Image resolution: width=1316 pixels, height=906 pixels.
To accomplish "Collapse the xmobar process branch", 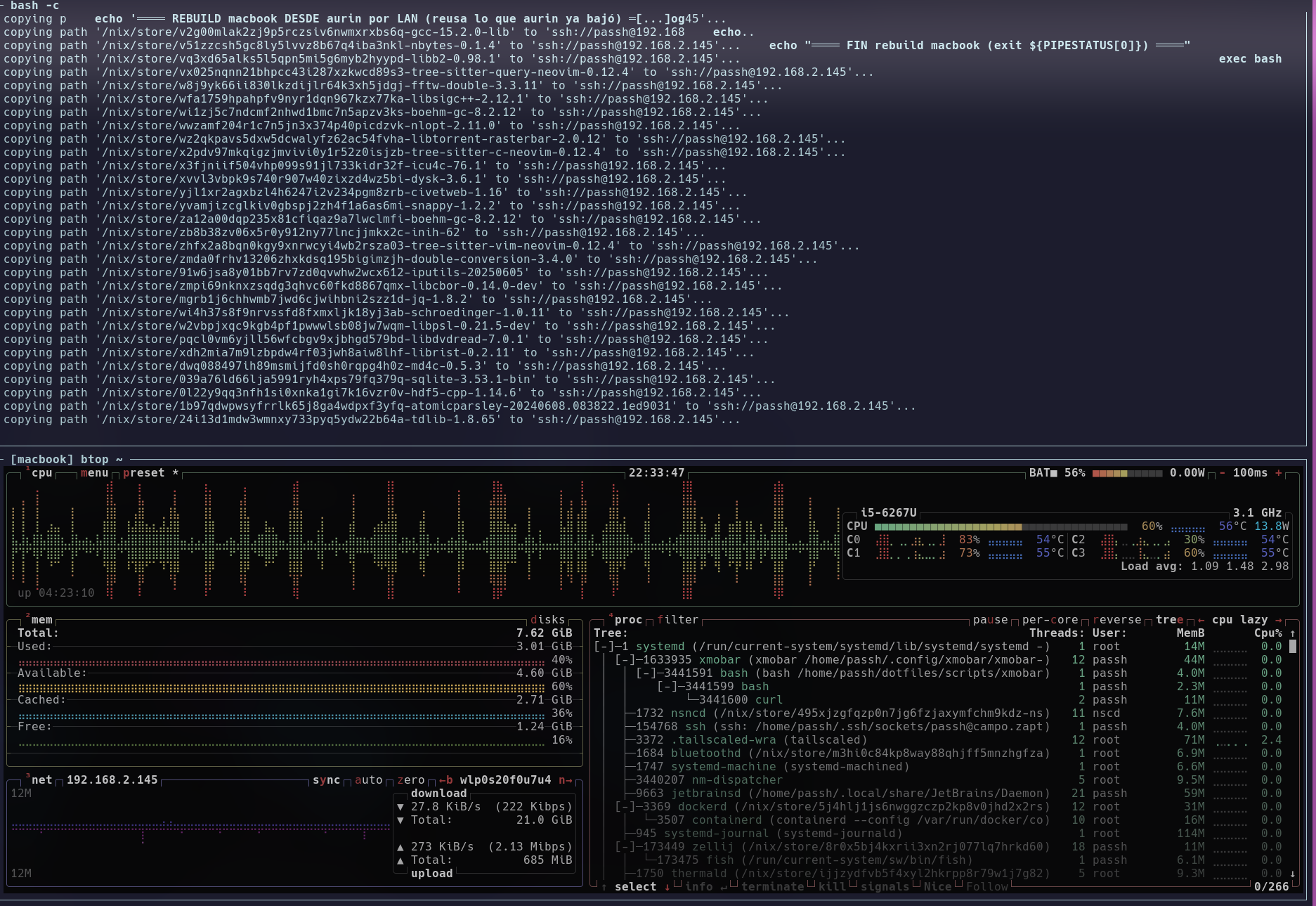I will (625, 660).
